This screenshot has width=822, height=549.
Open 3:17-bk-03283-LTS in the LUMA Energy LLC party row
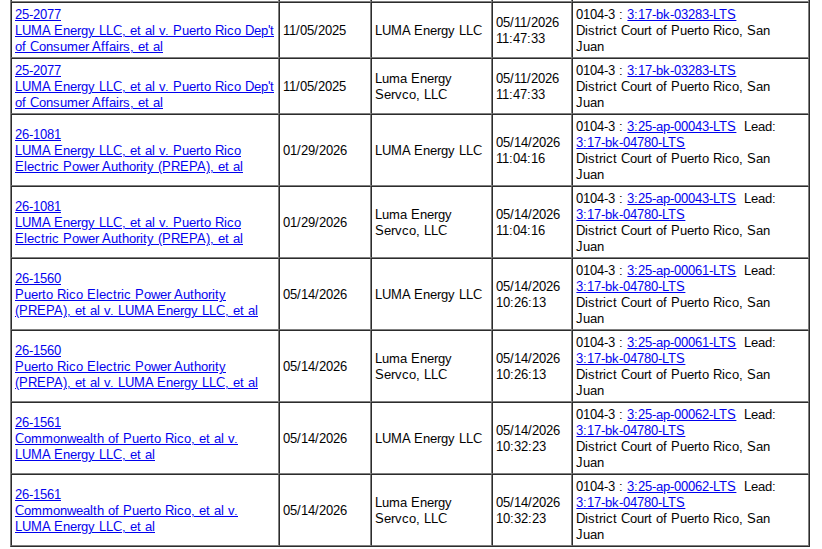click(x=681, y=14)
